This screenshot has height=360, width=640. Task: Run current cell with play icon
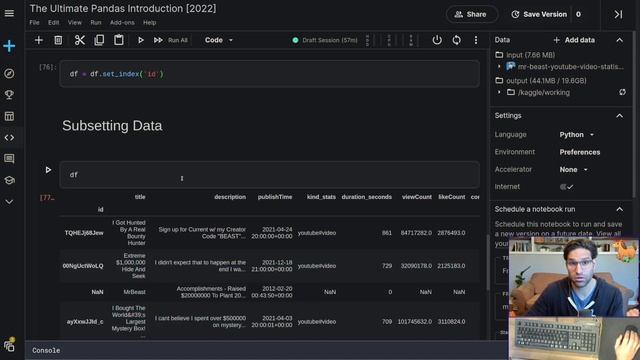[140, 40]
